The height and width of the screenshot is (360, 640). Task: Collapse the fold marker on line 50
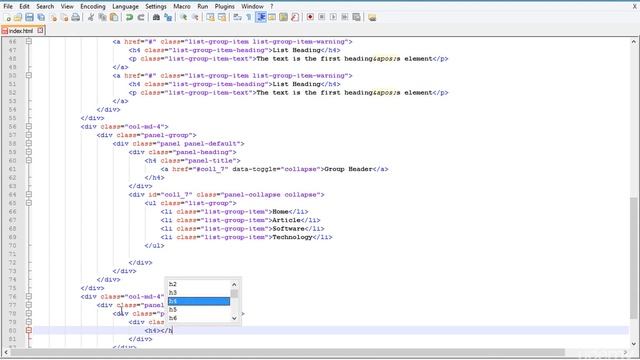pos(29,75)
